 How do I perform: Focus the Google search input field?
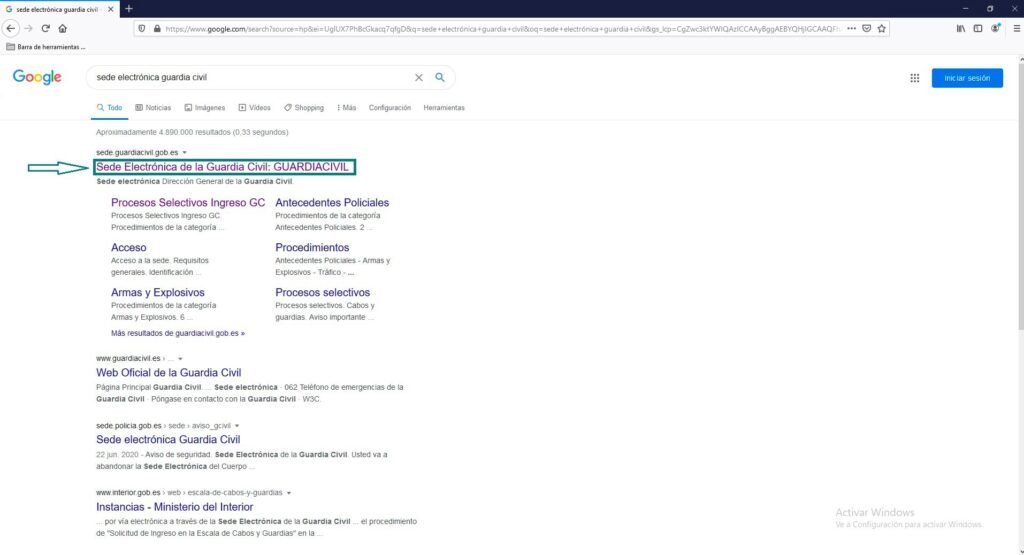tap(251, 77)
